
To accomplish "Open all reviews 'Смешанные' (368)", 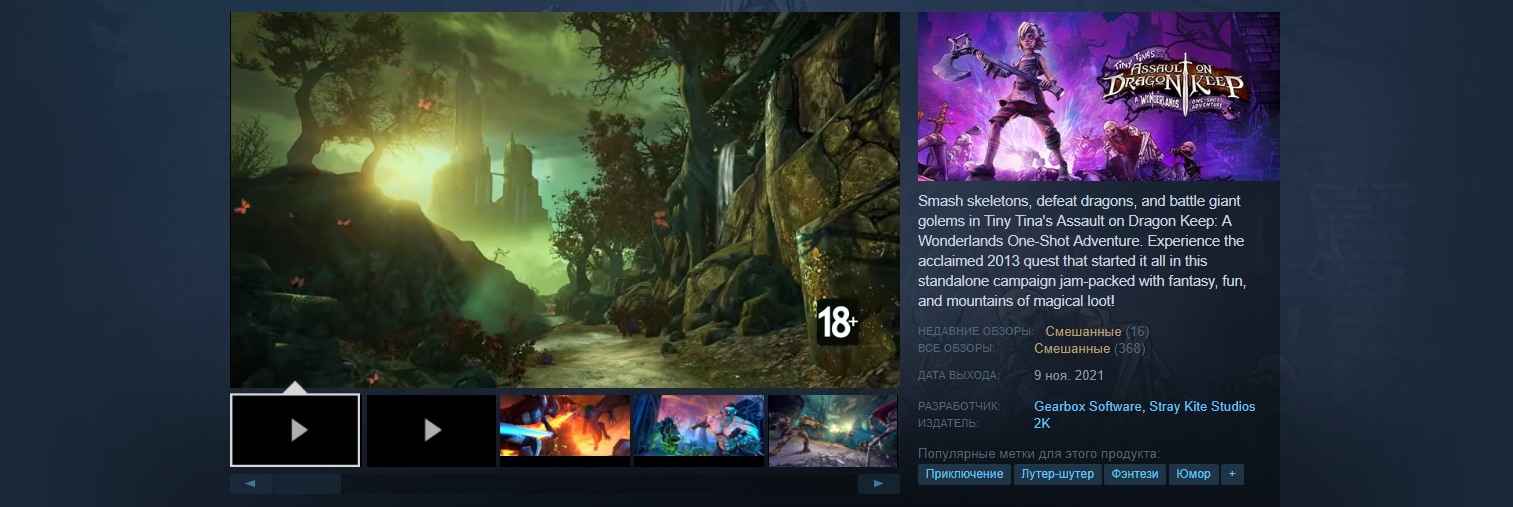I will (1072, 349).
